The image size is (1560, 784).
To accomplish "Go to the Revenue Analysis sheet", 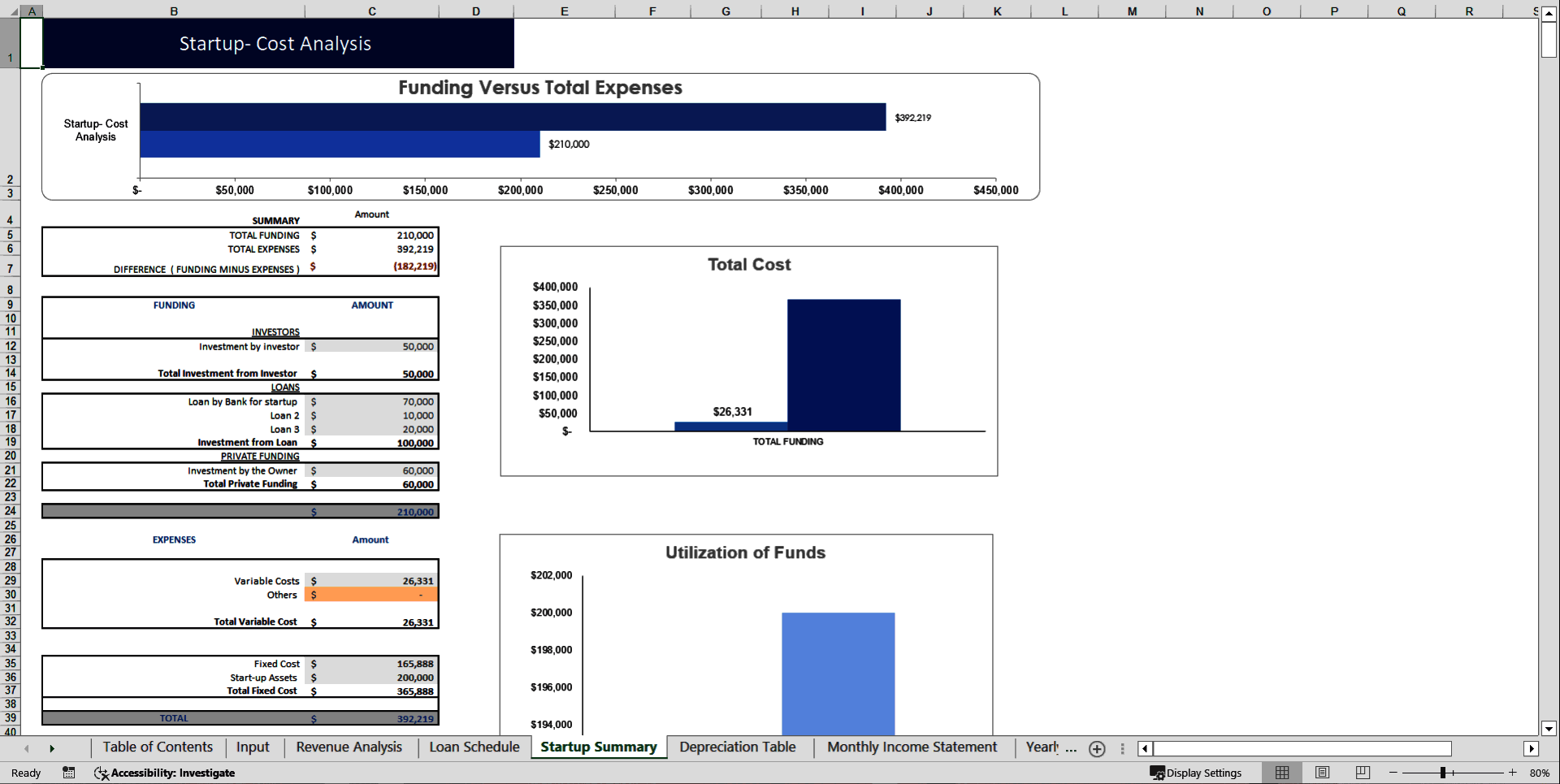I will point(349,747).
